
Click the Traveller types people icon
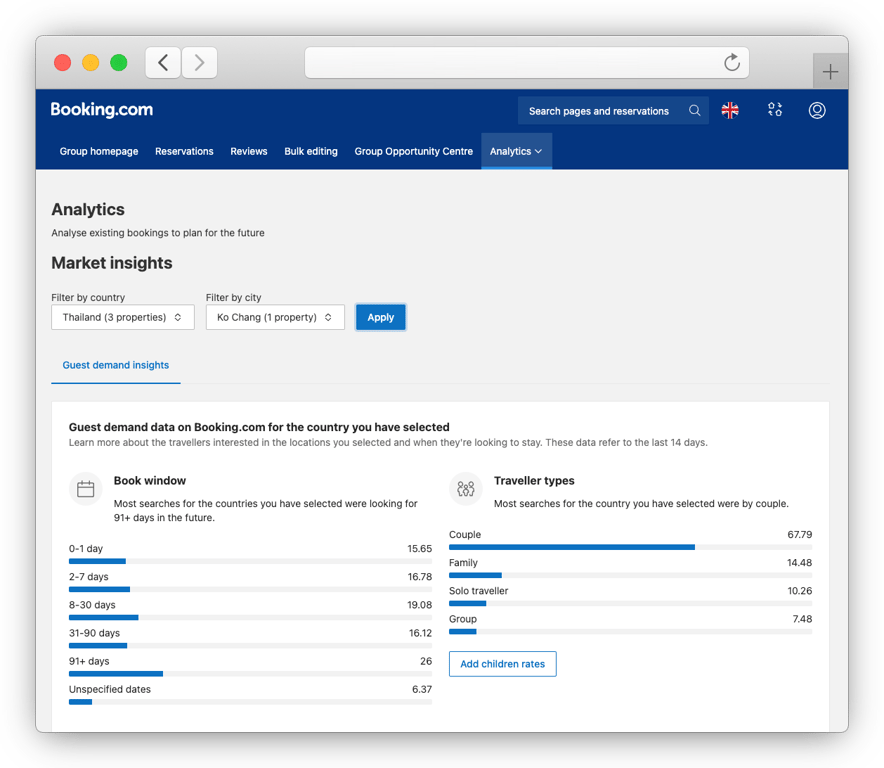point(466,489)
